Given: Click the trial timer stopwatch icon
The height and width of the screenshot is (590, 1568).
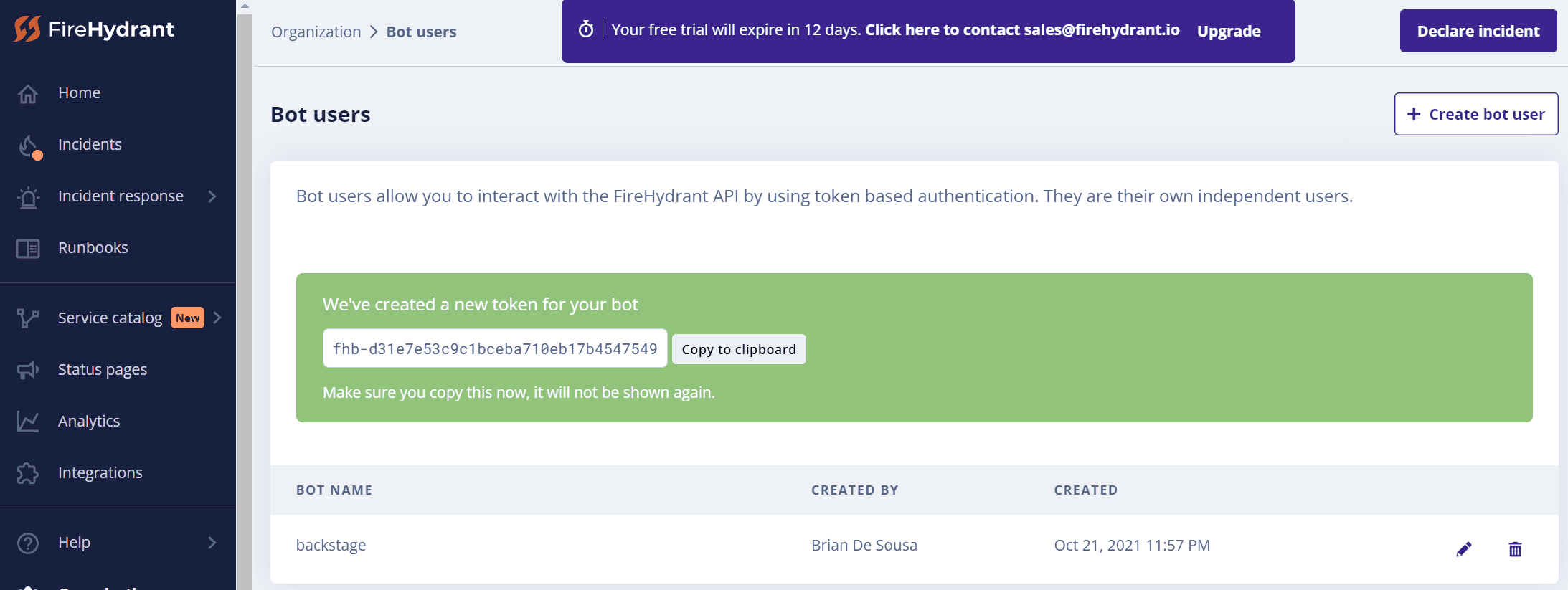Looking at the screenshot, I should (586, 29).
